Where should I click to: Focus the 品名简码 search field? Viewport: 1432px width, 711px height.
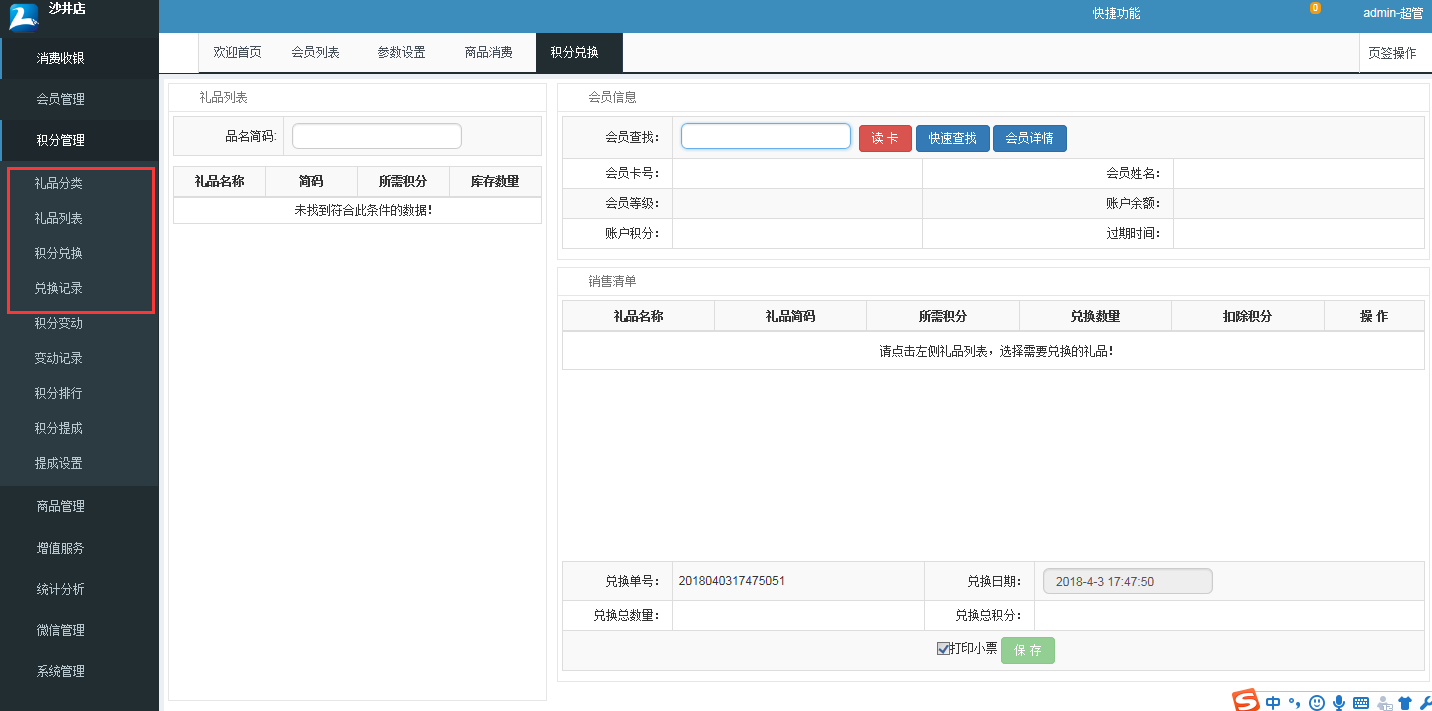[376, 136]
